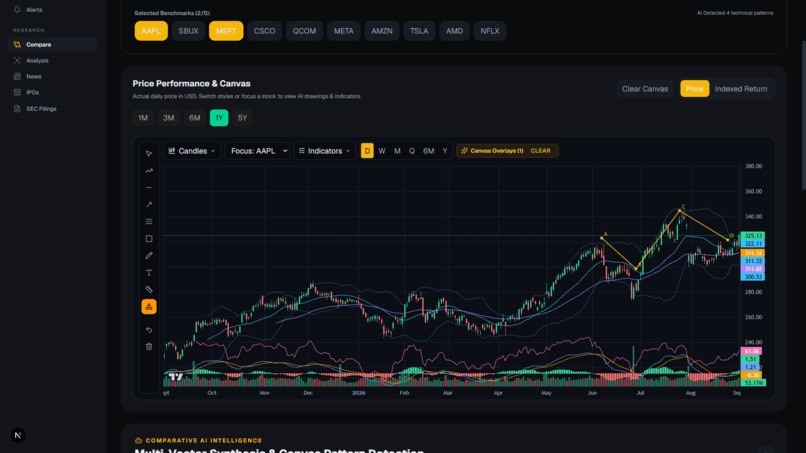Screen dimensions: 806x453
Task: Toggle the NFLX benchmark chip
Action: pyautogui.click(x=490, y=31)
